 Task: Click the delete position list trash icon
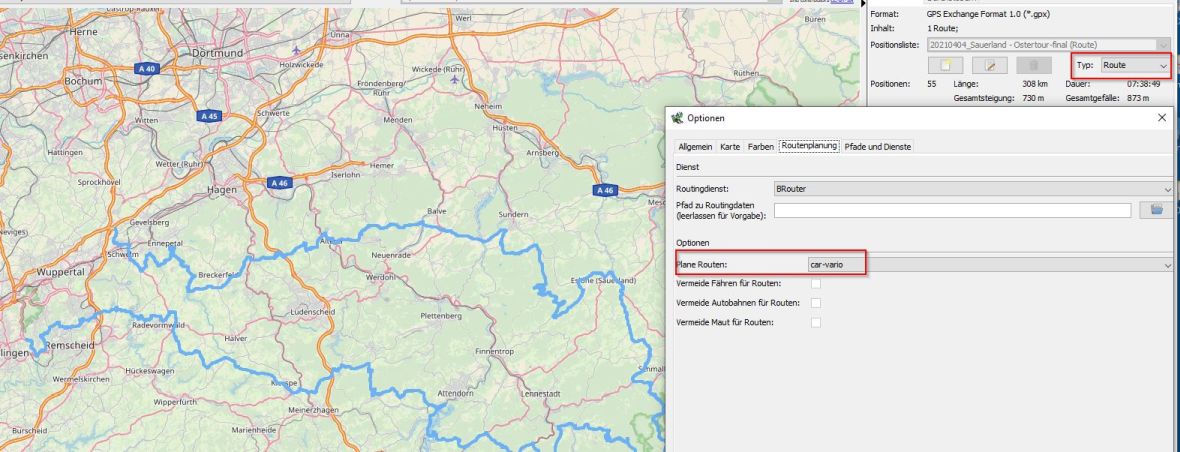(1034, 65)
